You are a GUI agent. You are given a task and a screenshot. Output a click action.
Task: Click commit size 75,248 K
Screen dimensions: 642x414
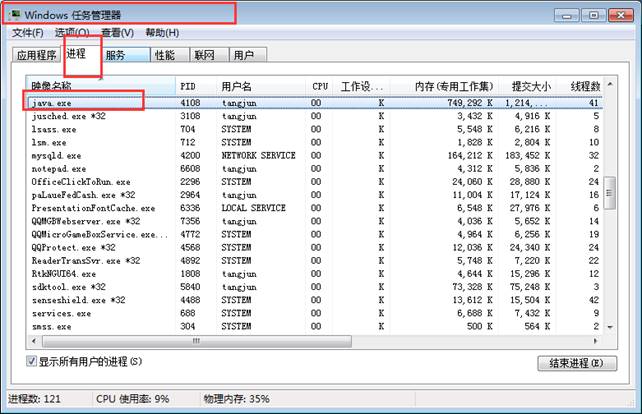(531, 287)
